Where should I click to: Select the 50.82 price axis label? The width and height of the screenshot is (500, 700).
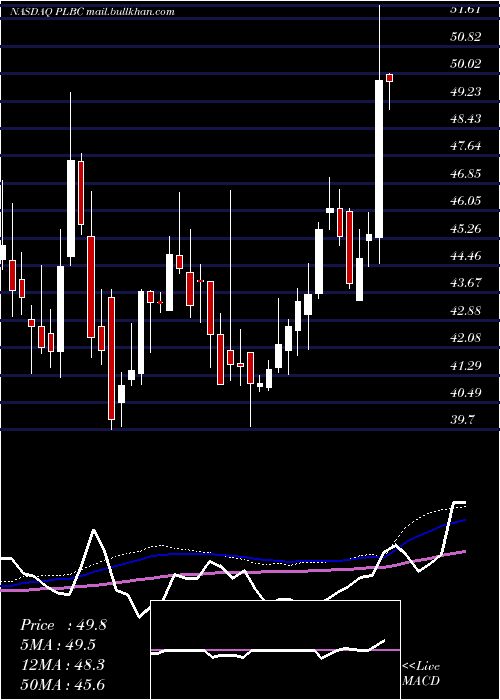(466, 37)
